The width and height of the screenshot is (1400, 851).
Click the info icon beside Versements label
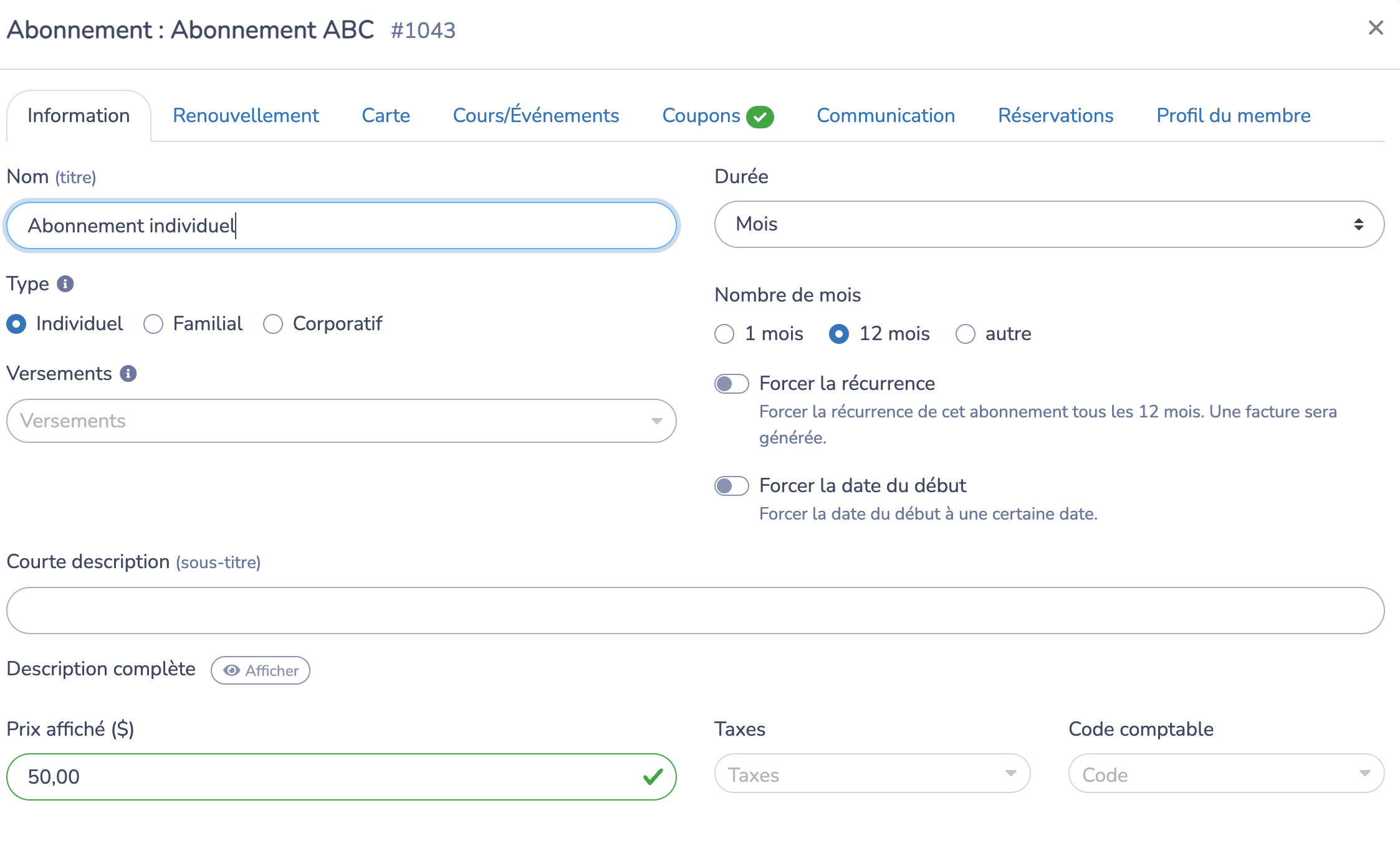(128, 374)
